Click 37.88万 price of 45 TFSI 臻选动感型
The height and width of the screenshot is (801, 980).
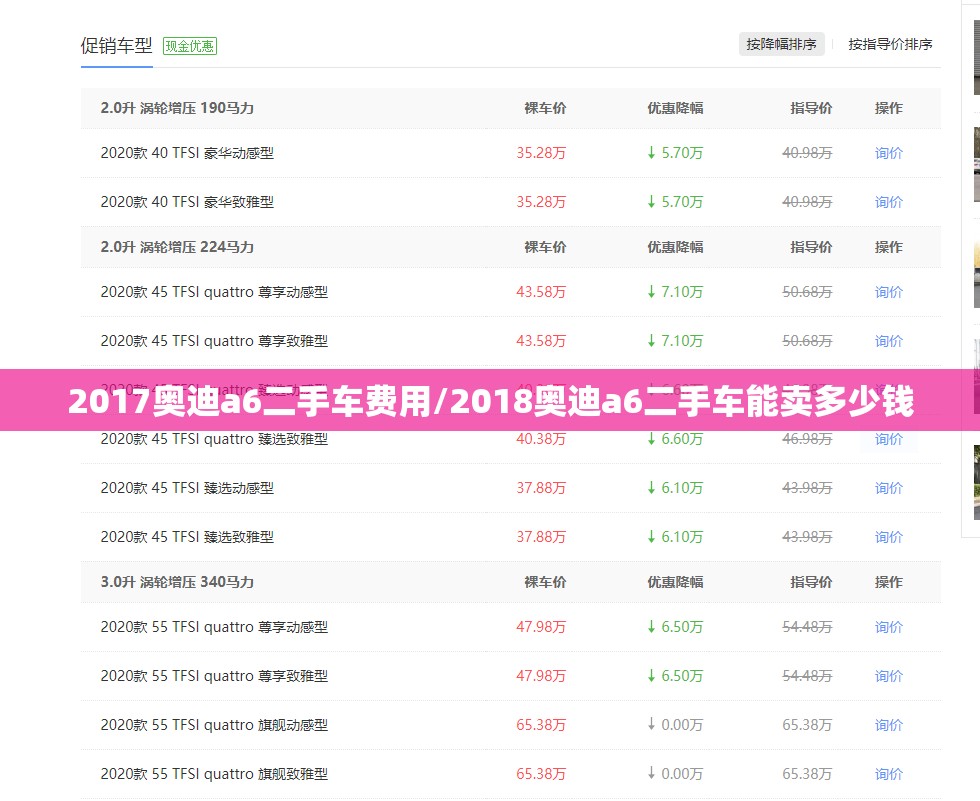click(x=541, y=488)
